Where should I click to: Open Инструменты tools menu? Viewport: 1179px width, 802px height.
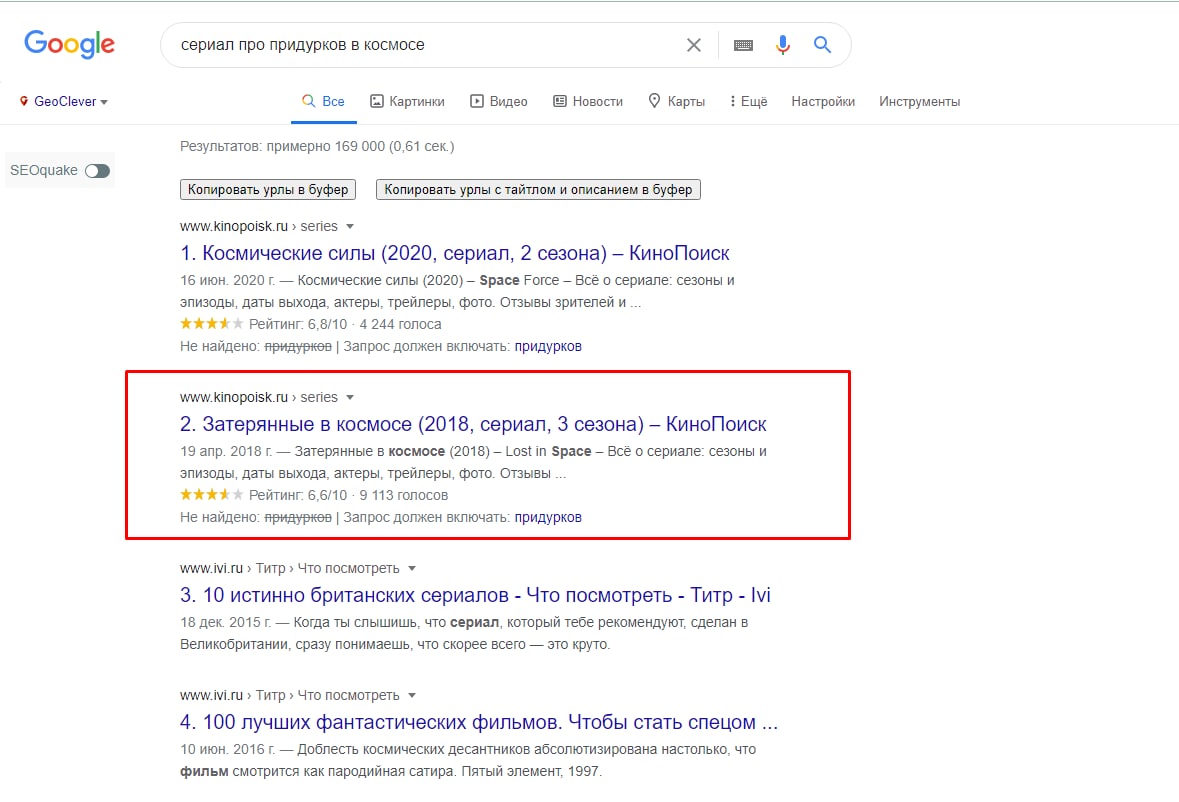tap(919, 101)
